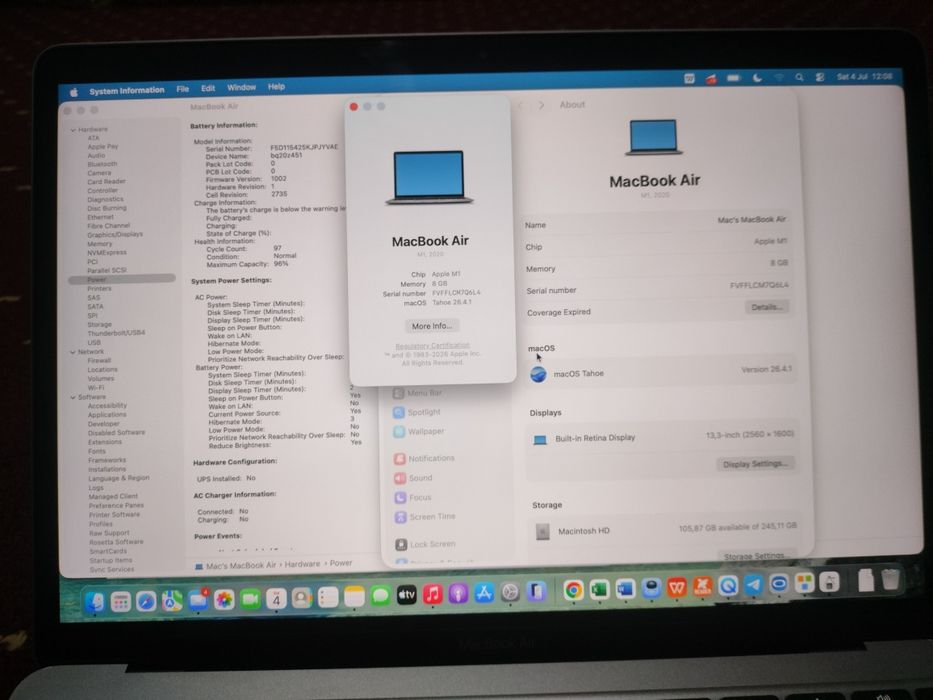Collapse the Network section in sidebar
This screenshot has height=700, width=933.
point(73,352)
